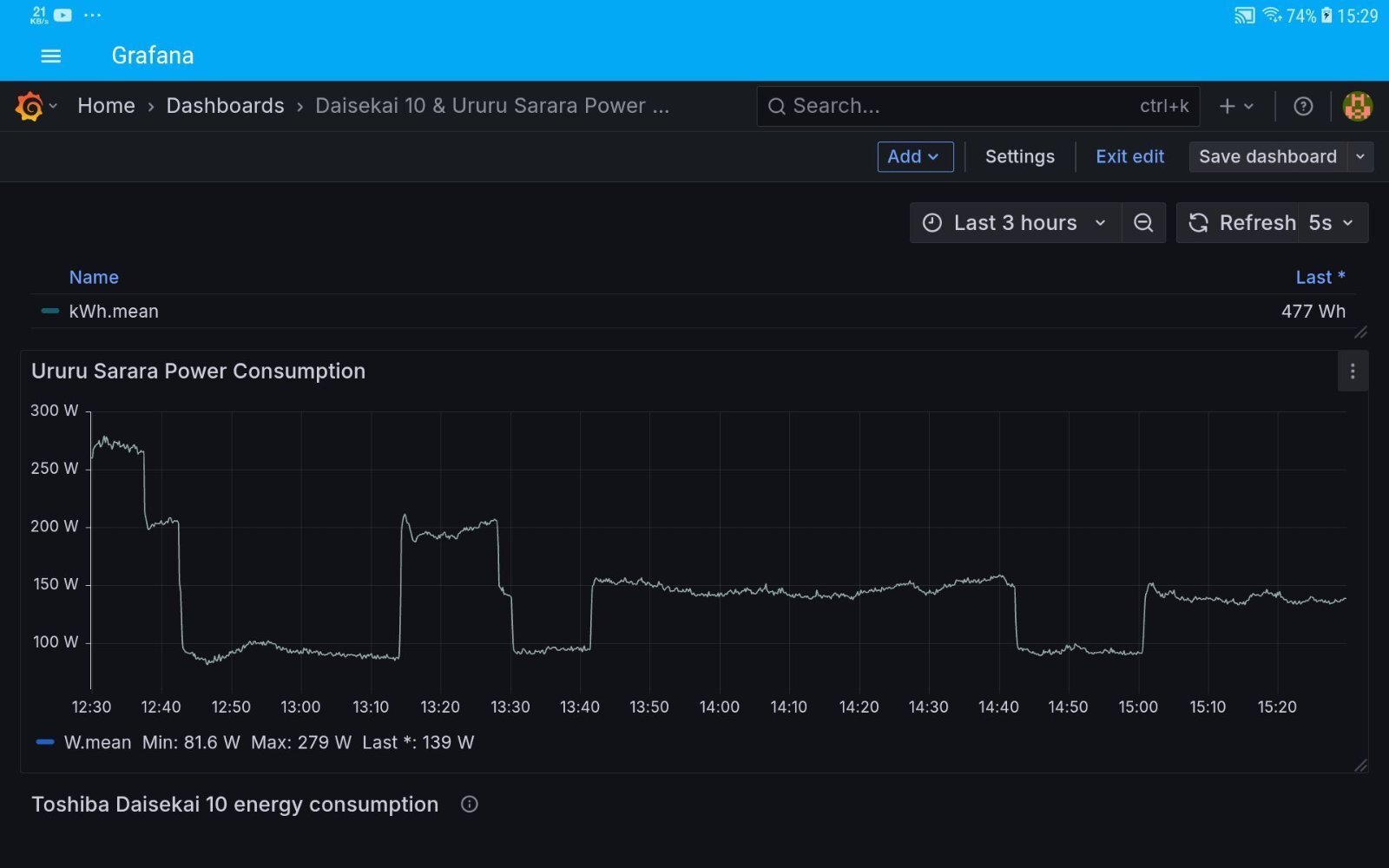This screenshot has height=868, width=1389.
Task: Tap the YouTube notification icon in status bar
Action: coord(63,15)
